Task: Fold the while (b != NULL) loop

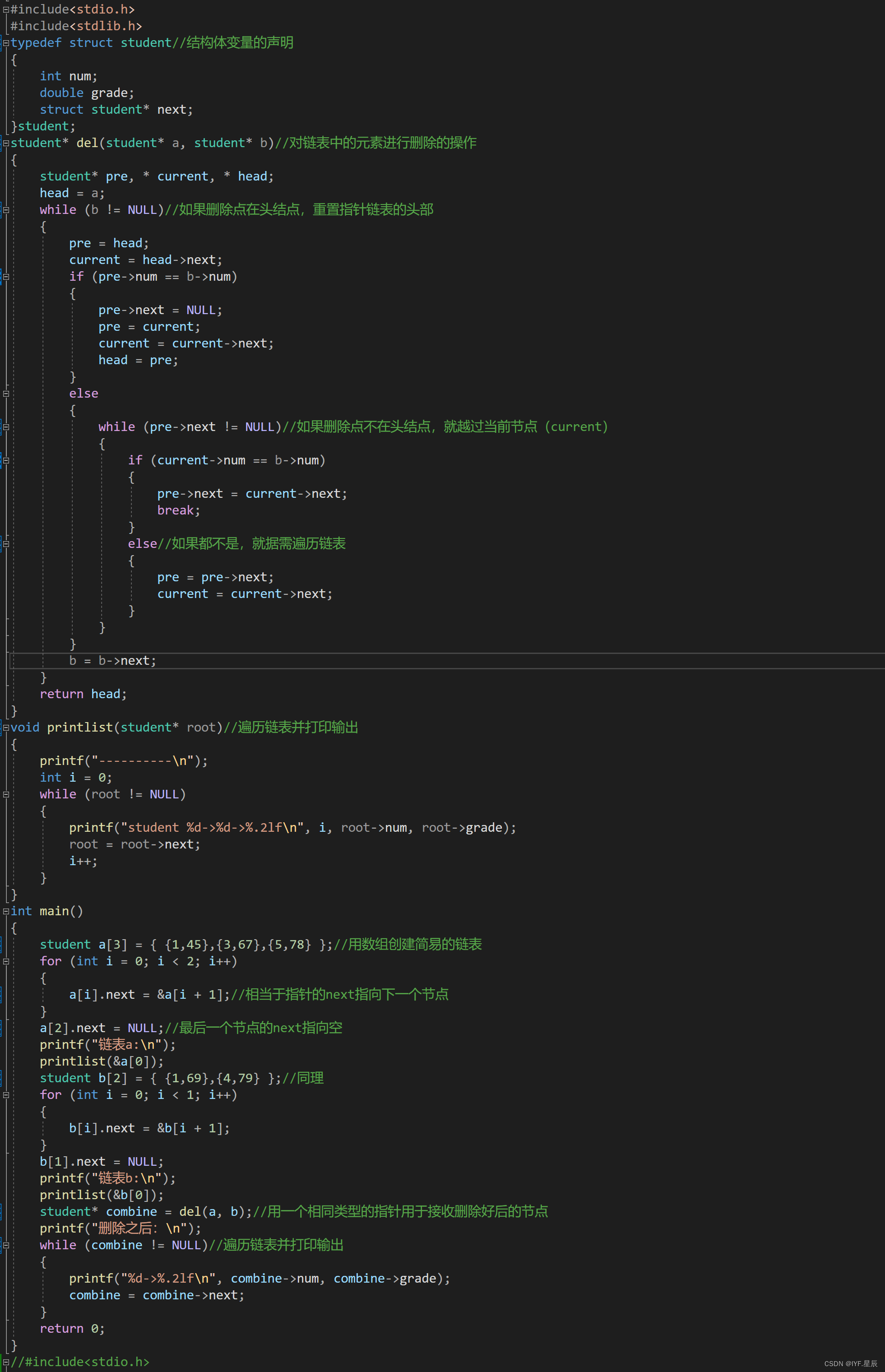Action: coord(6,210)
